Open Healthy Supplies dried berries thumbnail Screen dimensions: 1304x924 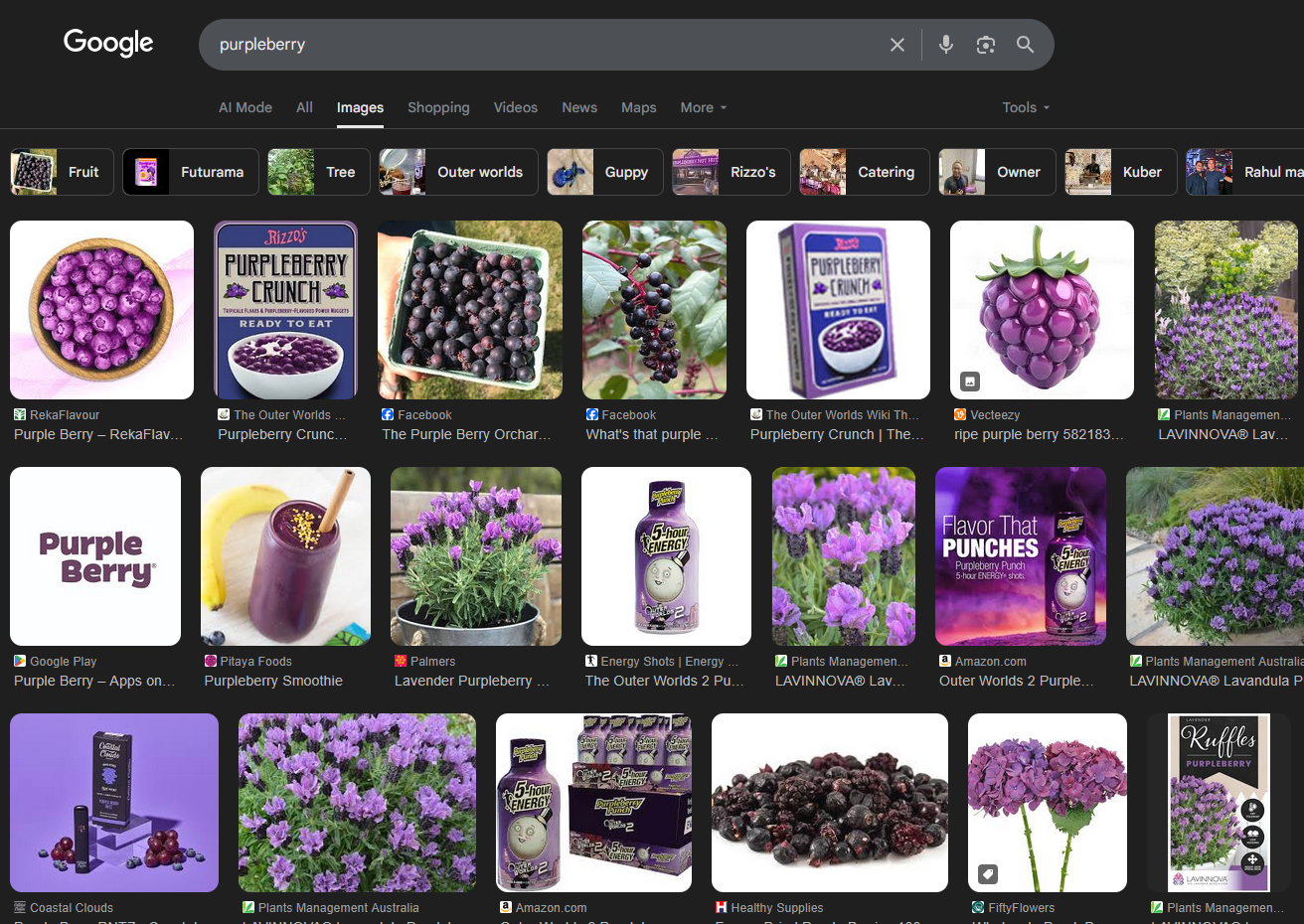tap(830, 803)
